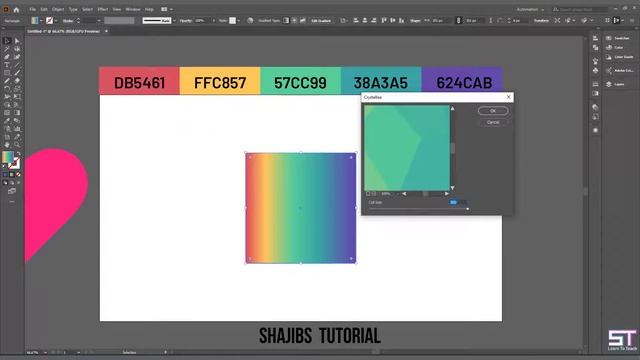640x360 pixels.
Task: Click the Stroke label in control bar
Action: coord(68,20)
